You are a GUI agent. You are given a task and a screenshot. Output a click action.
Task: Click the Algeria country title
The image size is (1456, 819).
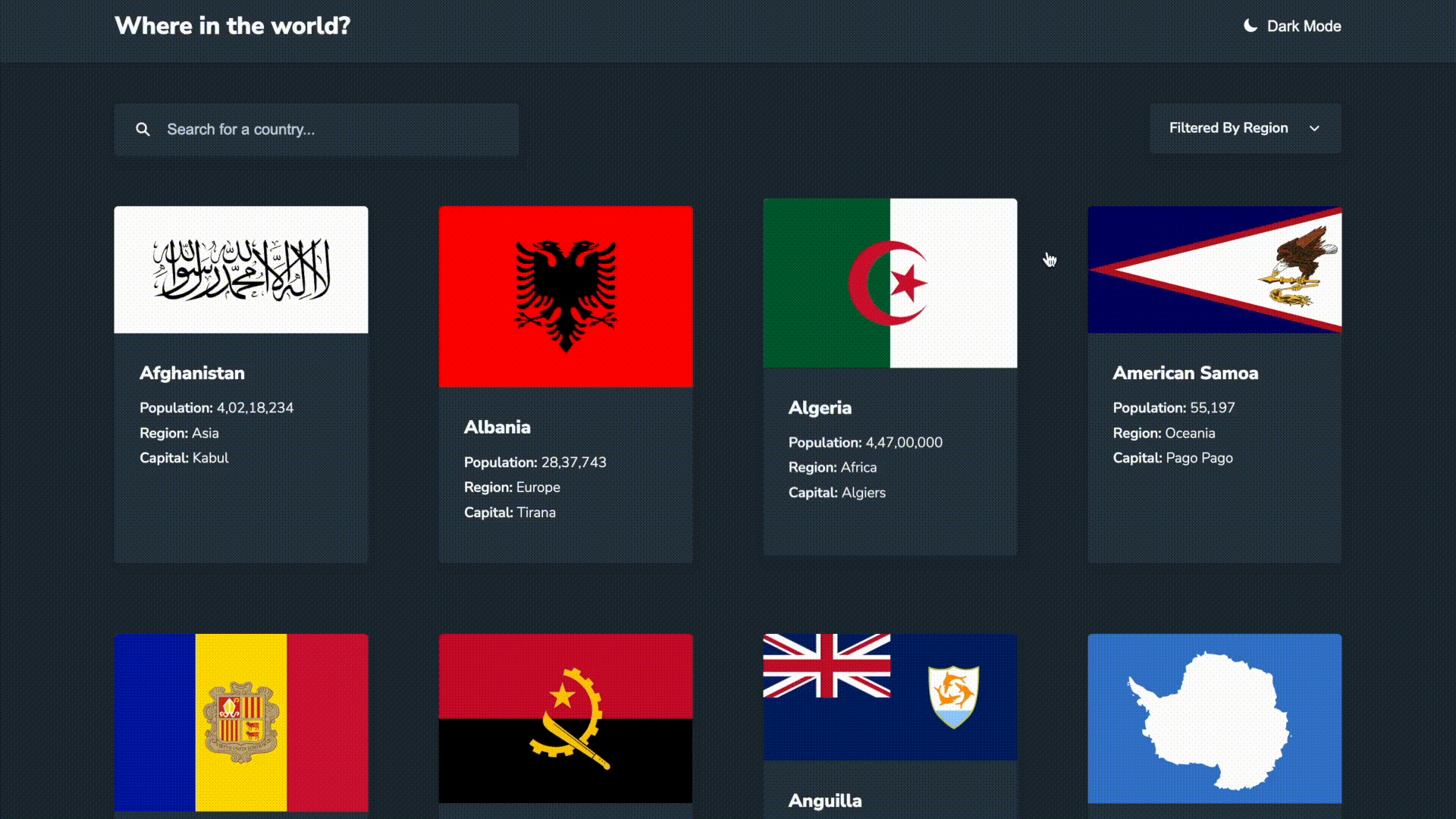820,408
